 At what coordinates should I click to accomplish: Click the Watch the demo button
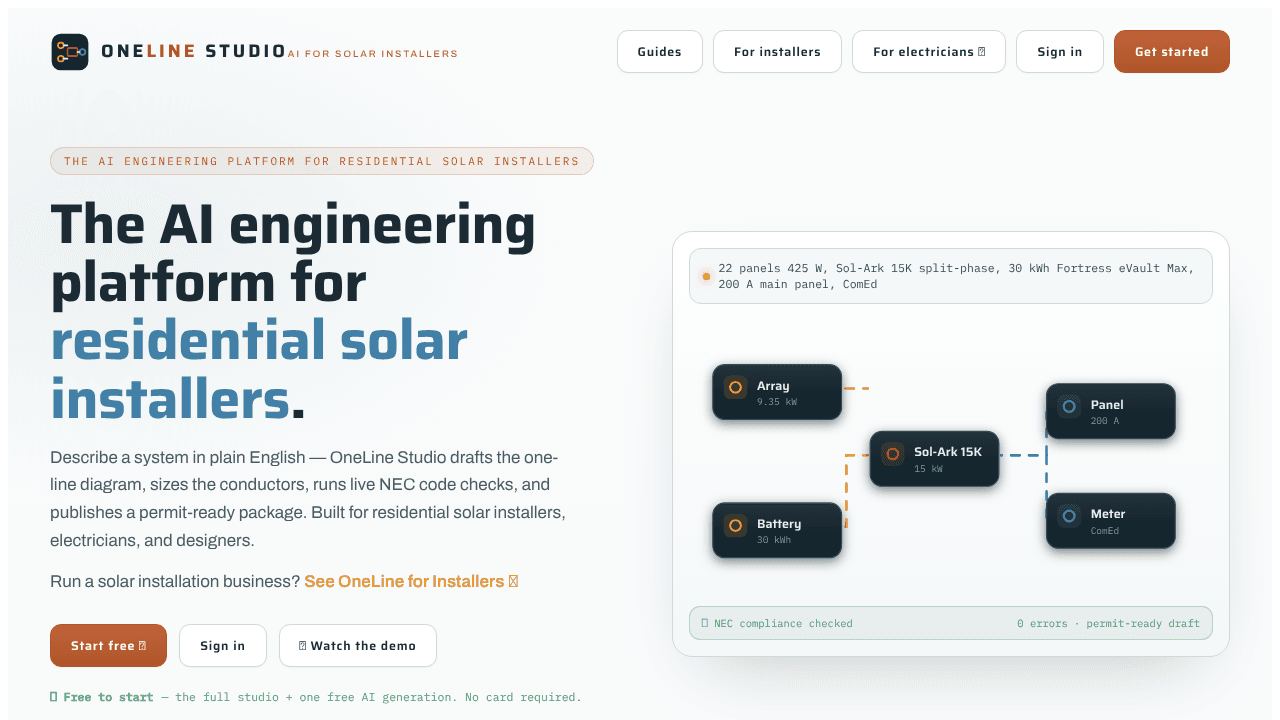tap(358, 646)
